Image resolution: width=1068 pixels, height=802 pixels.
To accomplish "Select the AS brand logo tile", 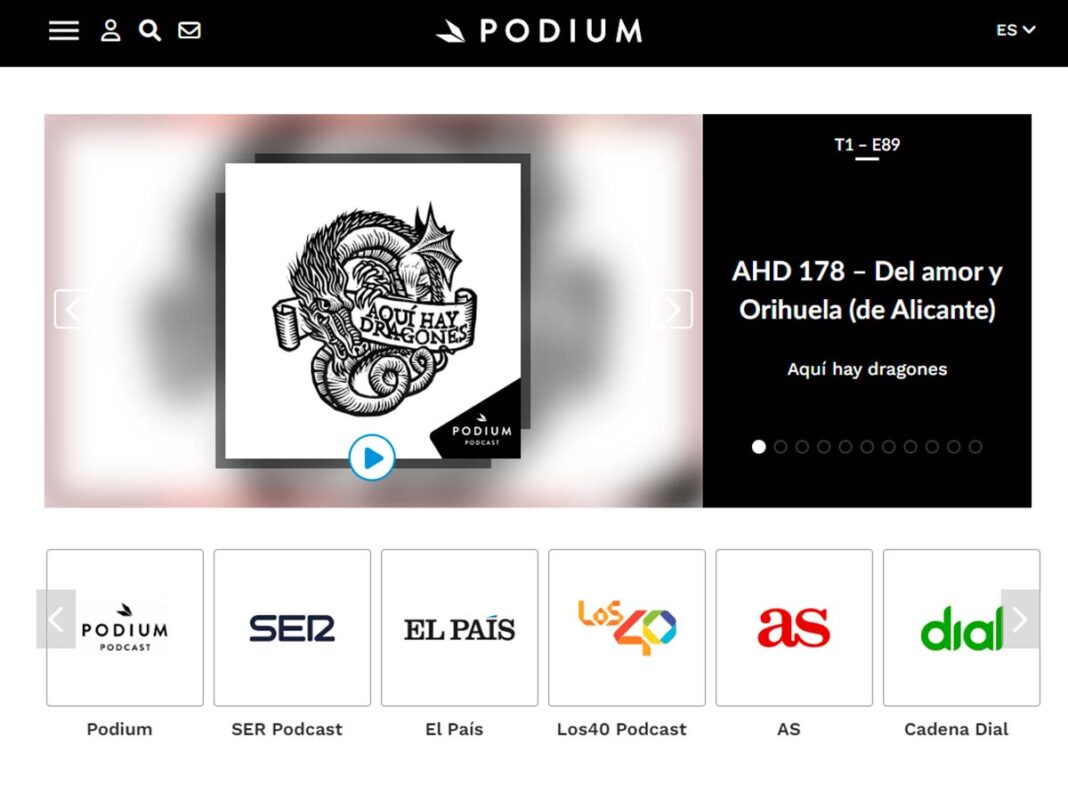I will point(794,628).
